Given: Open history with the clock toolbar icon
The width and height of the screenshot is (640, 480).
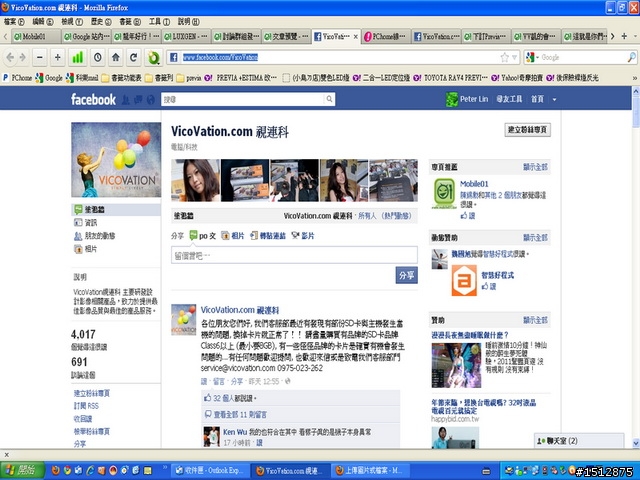Looking at the screenshot, I should (x=98, y=58).
